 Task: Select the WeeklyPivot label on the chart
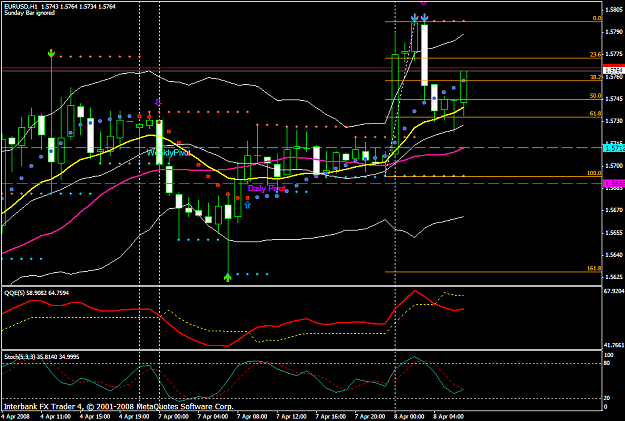[x=169, y=153]
